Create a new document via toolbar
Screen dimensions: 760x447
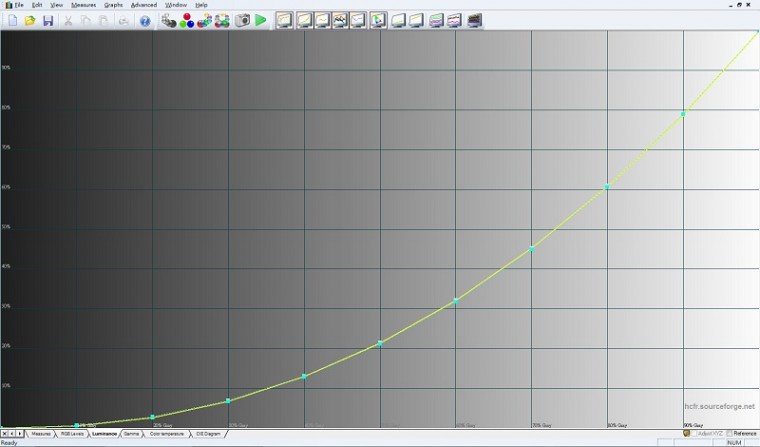click(x=13, y=21)
